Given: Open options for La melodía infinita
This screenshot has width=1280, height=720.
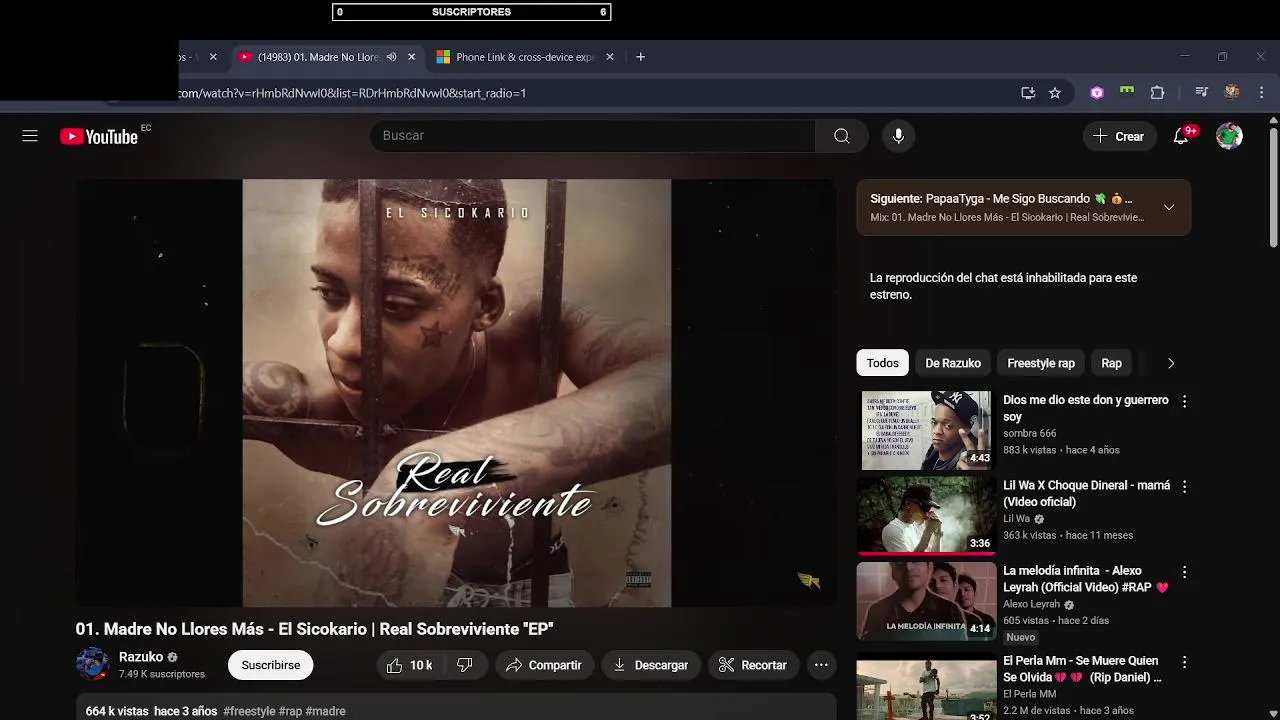Looking at the screenshot, I should pos(1184,573).
